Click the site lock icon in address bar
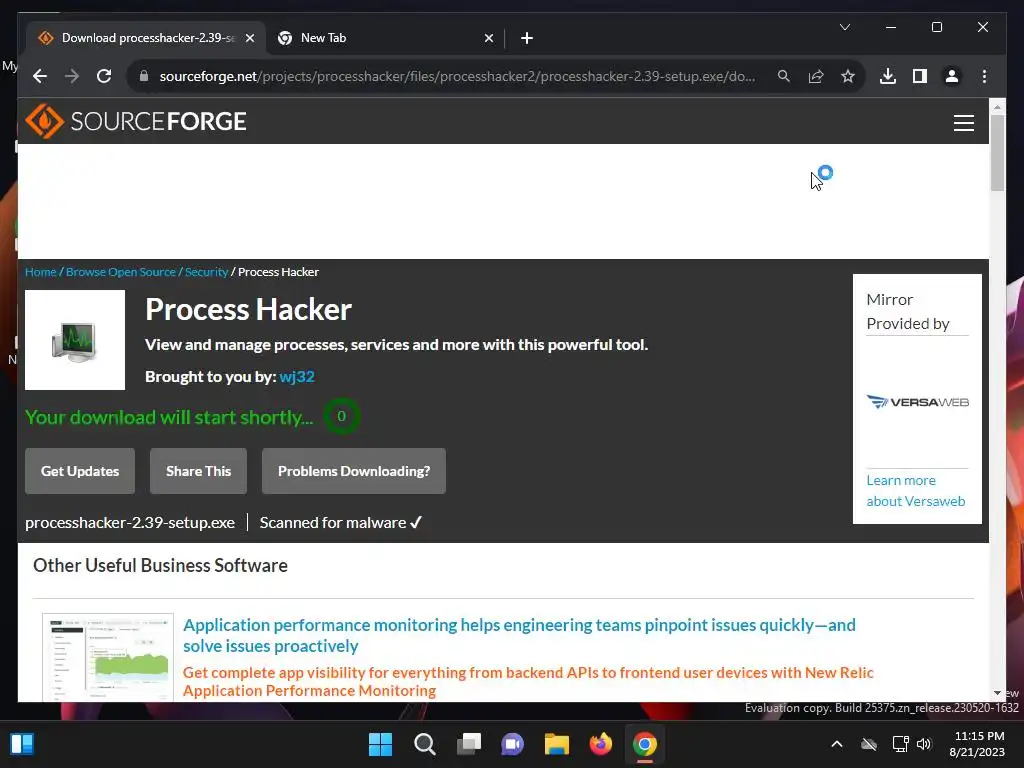Screen dimensions: 1024x768 [x=144, y=76]
